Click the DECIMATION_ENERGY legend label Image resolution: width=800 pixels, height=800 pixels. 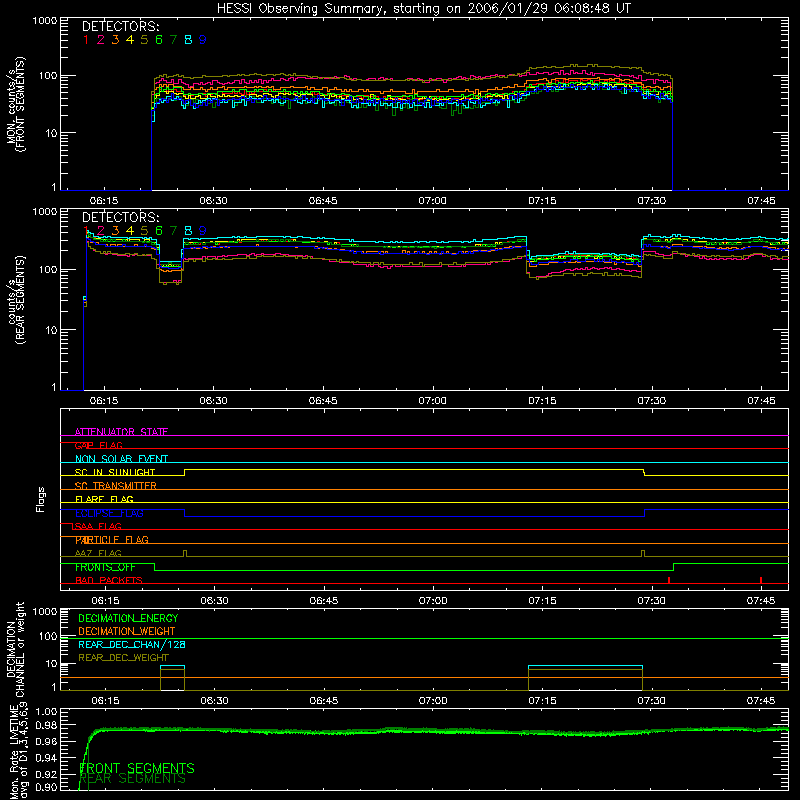(x=128, y=618)
